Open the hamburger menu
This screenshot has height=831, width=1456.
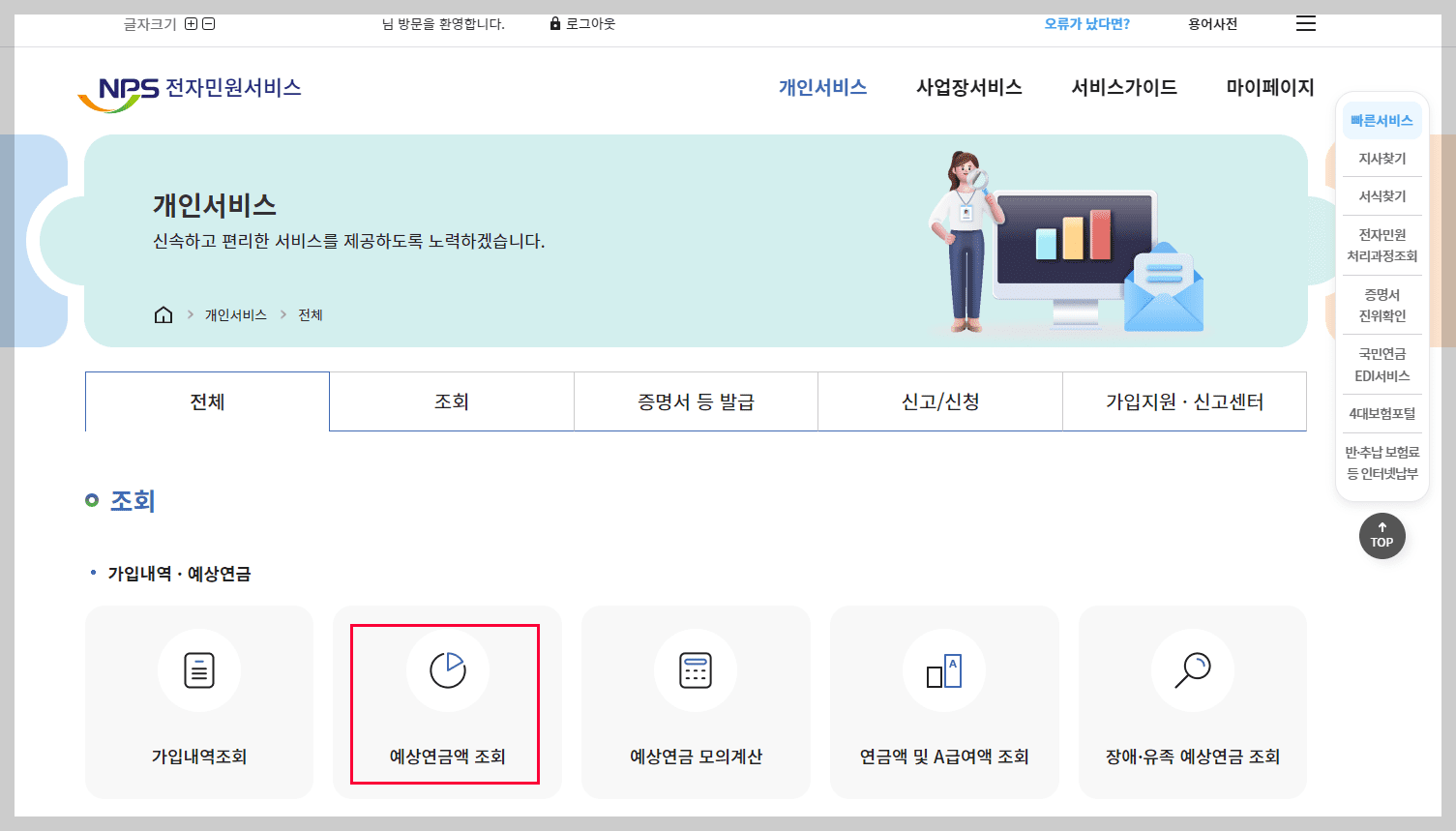pos(1305,23)
